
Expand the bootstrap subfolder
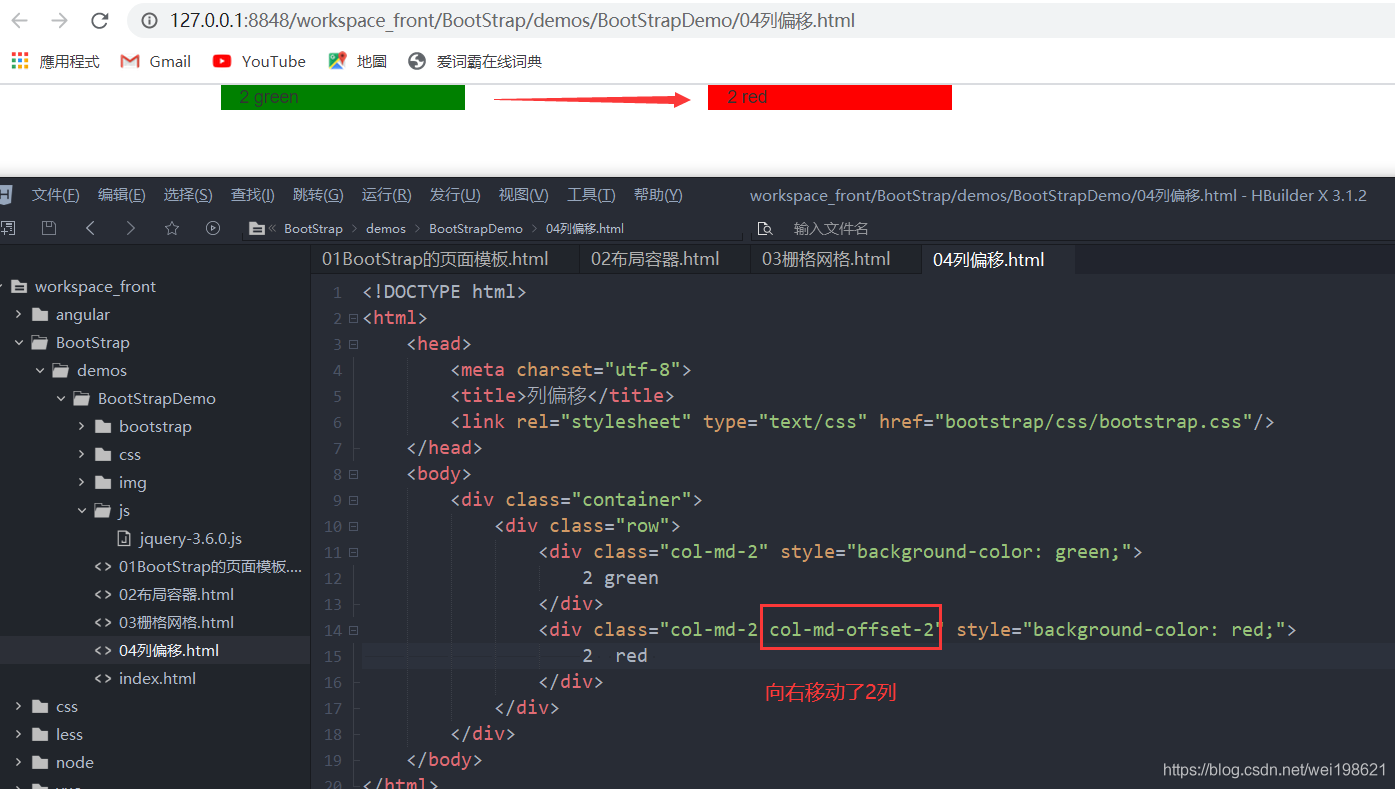tap(82, 426)
